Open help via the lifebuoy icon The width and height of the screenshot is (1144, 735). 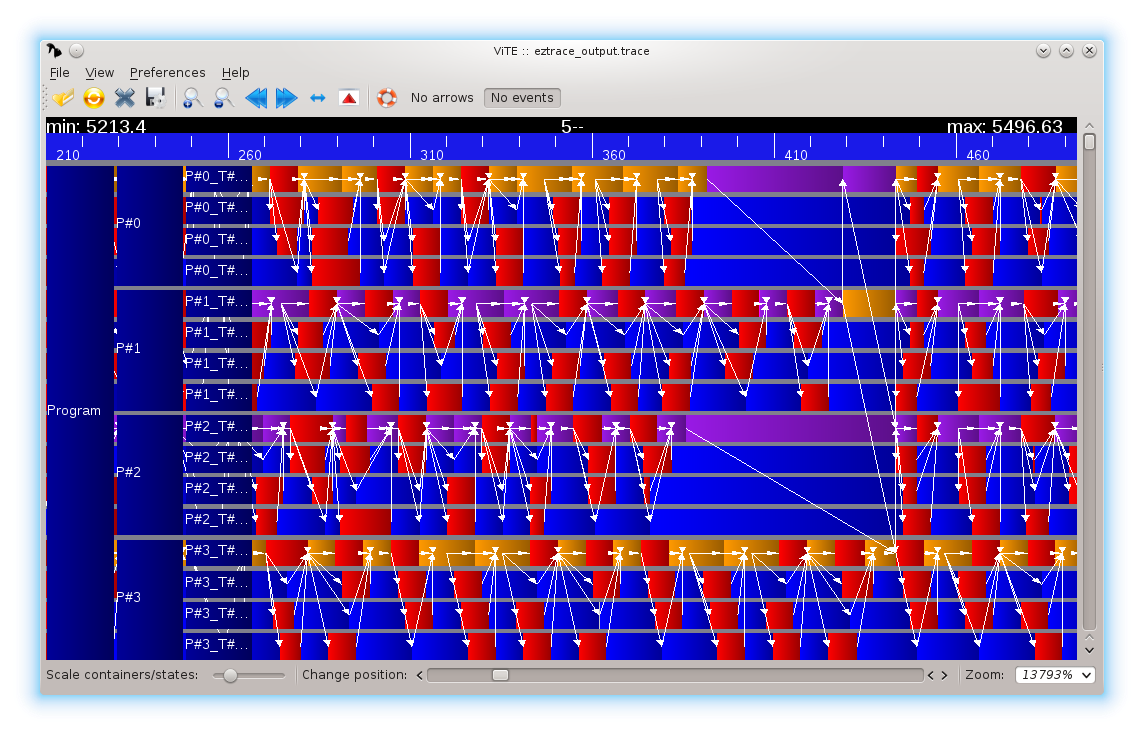click(386, 98)
